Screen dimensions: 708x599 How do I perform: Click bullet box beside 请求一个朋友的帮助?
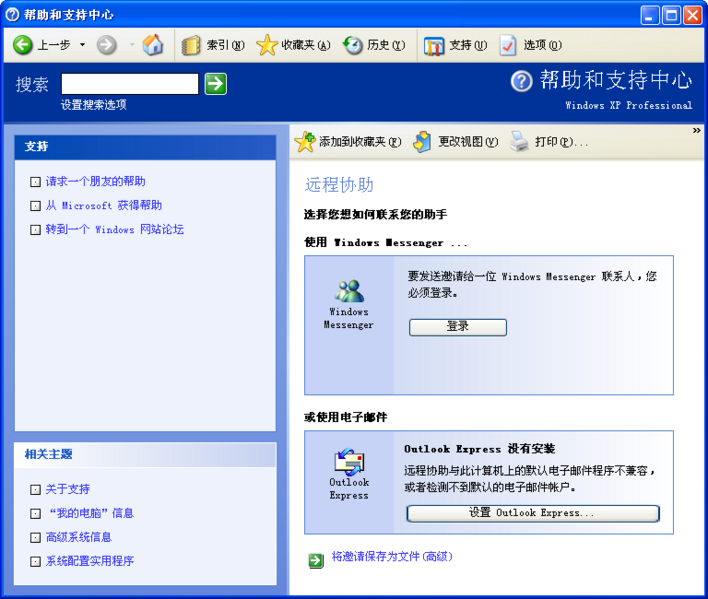point(35,182)
